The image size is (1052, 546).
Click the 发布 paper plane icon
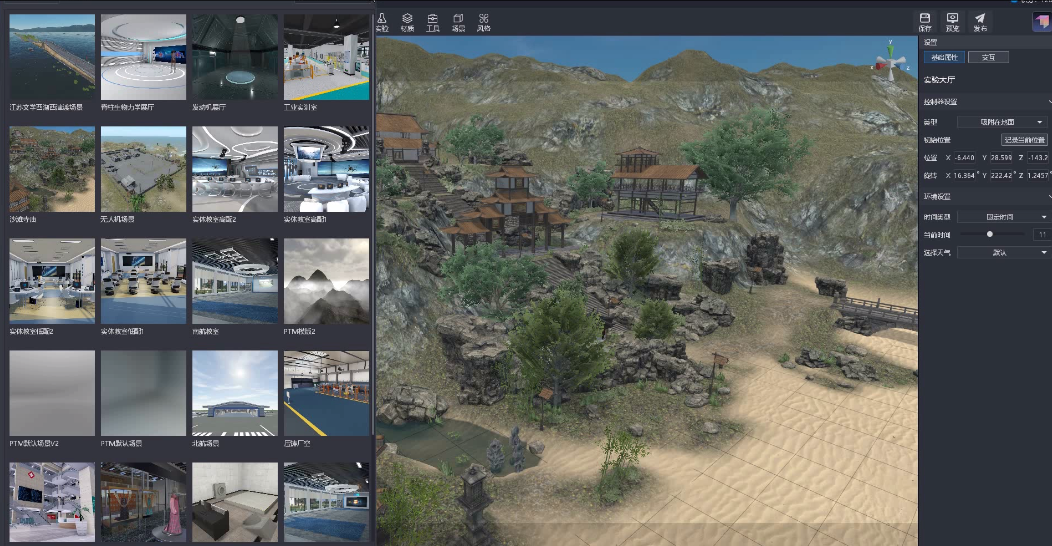click(980, 22)
